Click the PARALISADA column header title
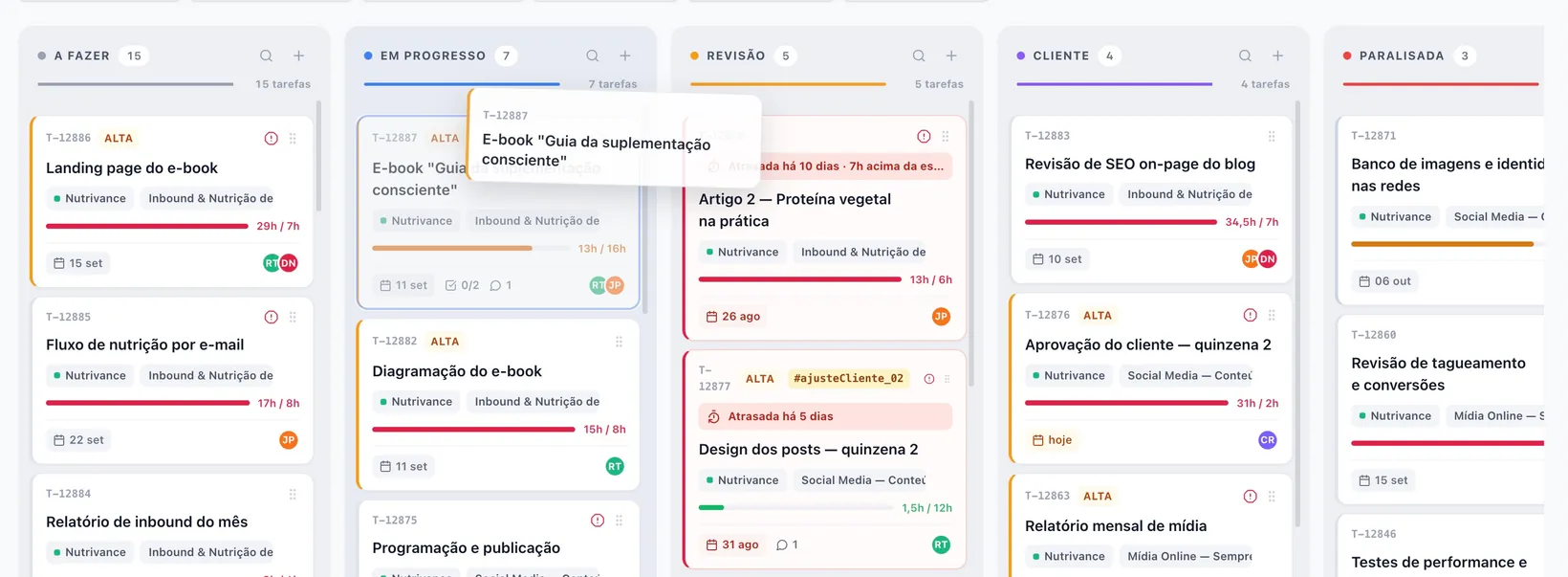Image resolution: width=1568 pixels, height=577 pixels. pos(1402,55)
